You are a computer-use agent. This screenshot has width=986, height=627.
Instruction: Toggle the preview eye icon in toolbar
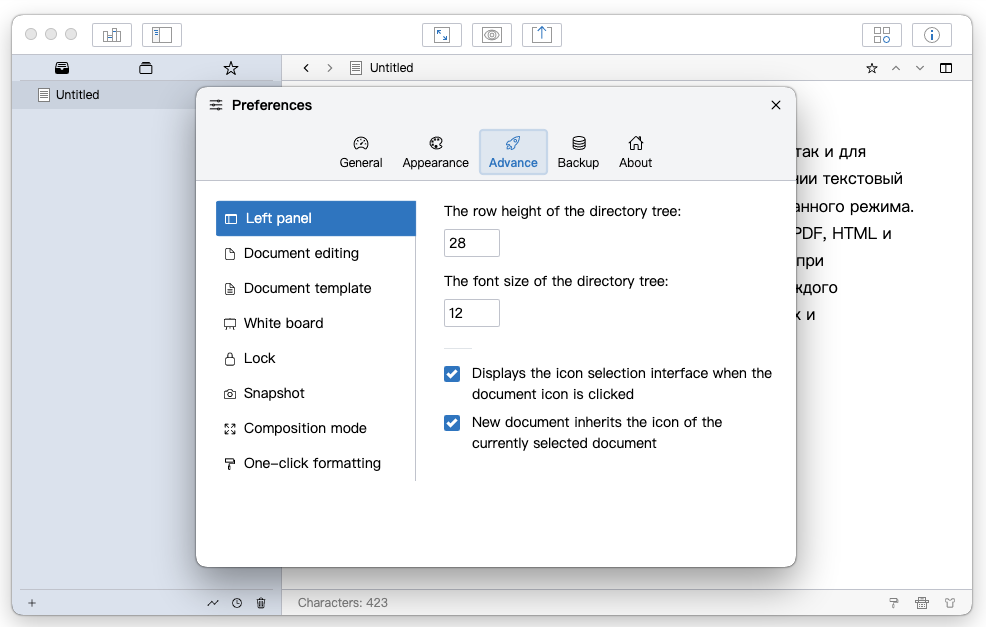[x=491, y=35]
